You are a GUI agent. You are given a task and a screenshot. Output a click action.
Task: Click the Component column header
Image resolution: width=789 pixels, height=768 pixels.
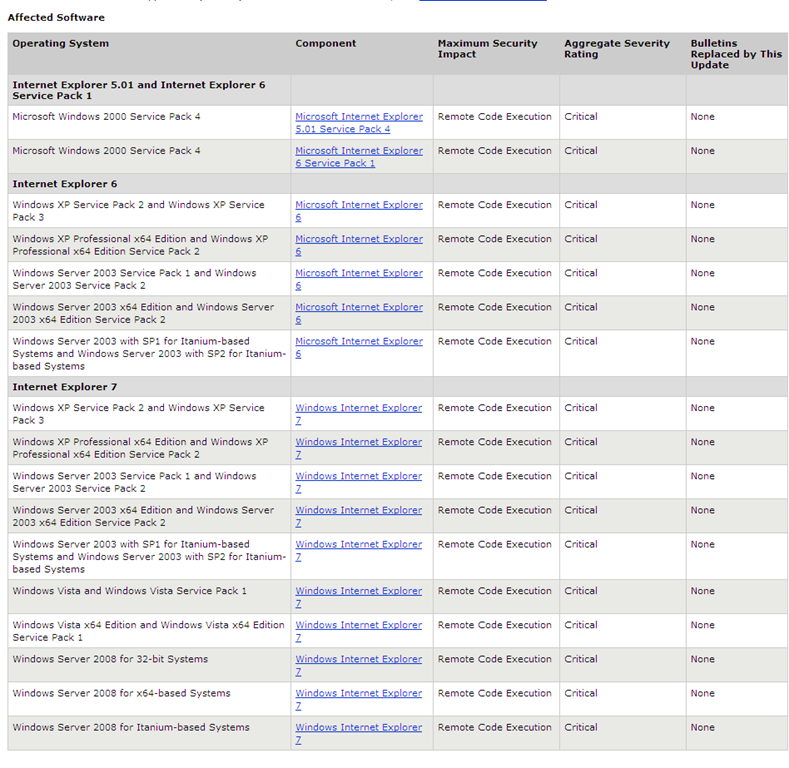pyautogui.click(x=326, y=44)
